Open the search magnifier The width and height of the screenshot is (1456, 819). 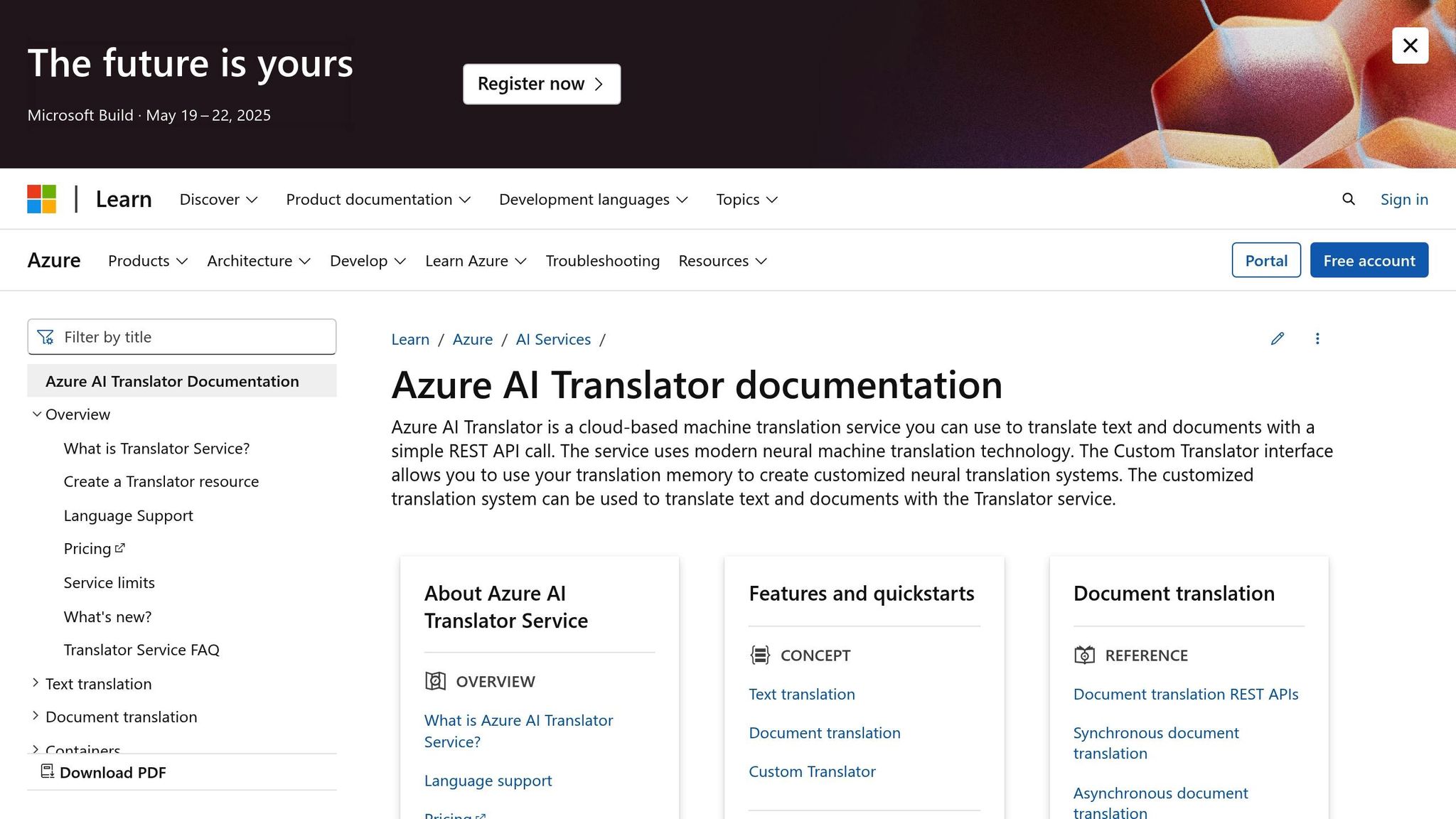point(1348,199)
